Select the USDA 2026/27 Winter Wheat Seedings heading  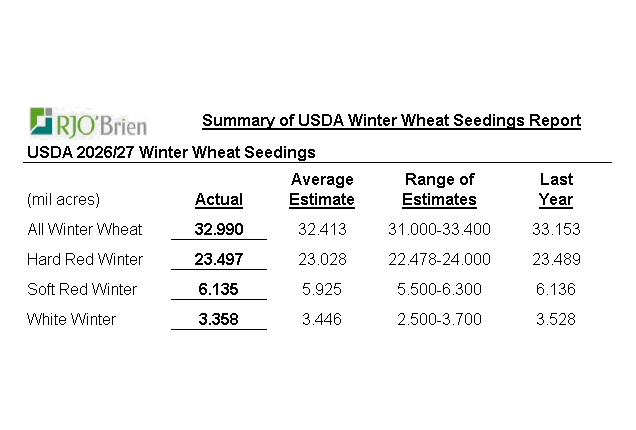172,152
